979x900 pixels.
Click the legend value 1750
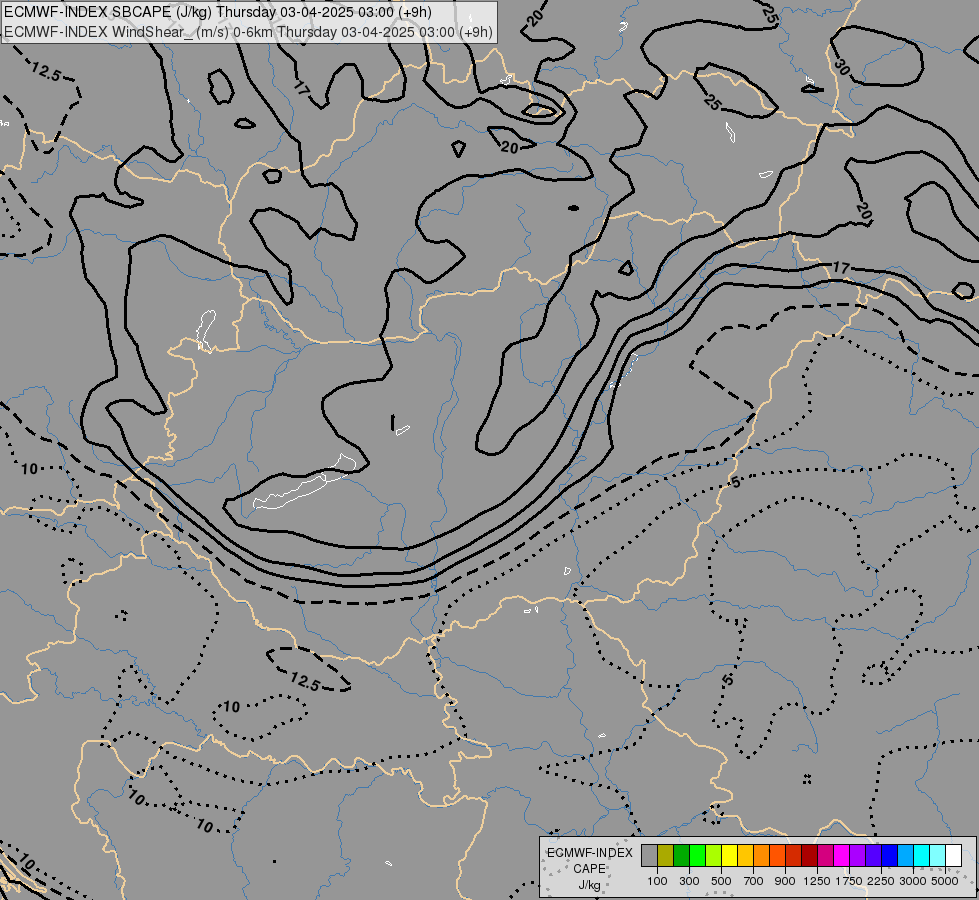pos(849,881)
